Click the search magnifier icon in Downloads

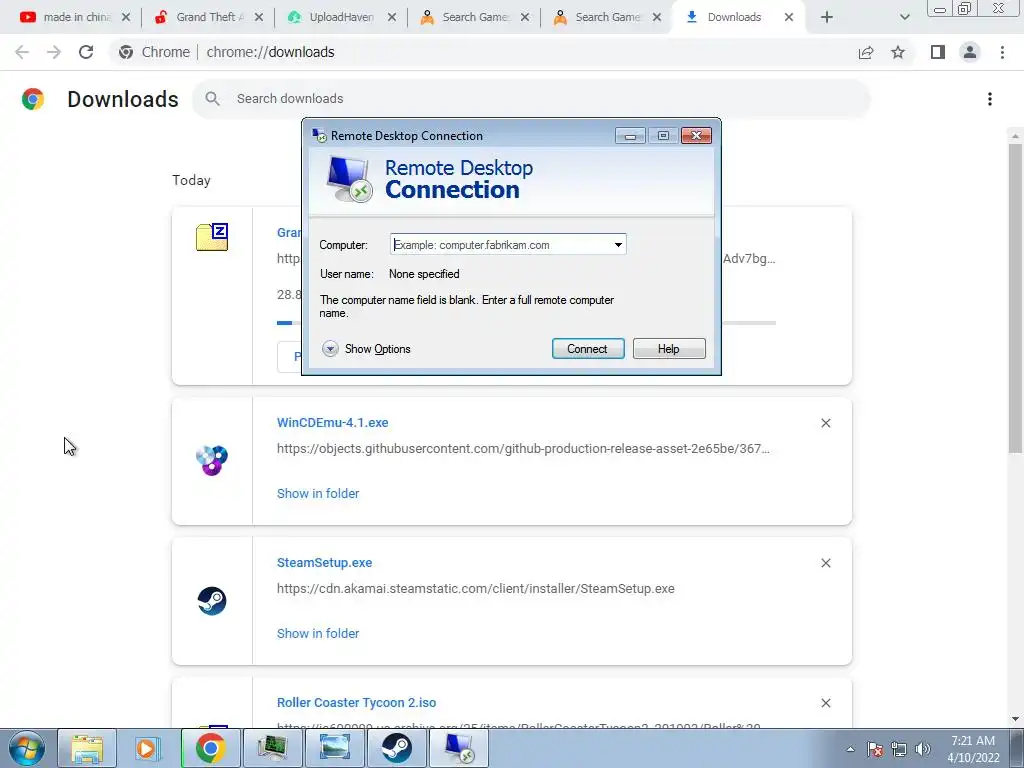point(212,99)
